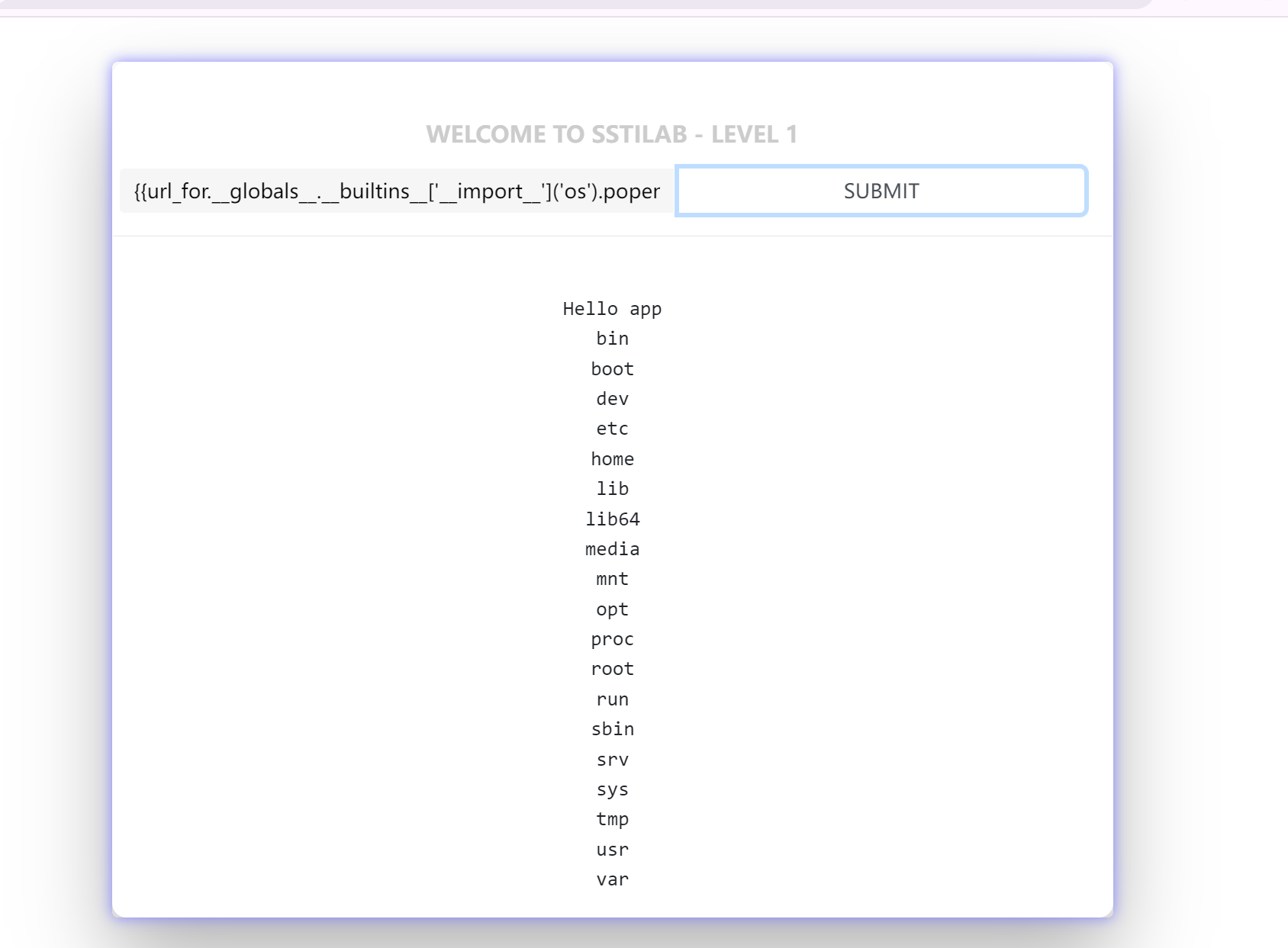Focus the template payload input field
1288x948 pixels.
397,191
